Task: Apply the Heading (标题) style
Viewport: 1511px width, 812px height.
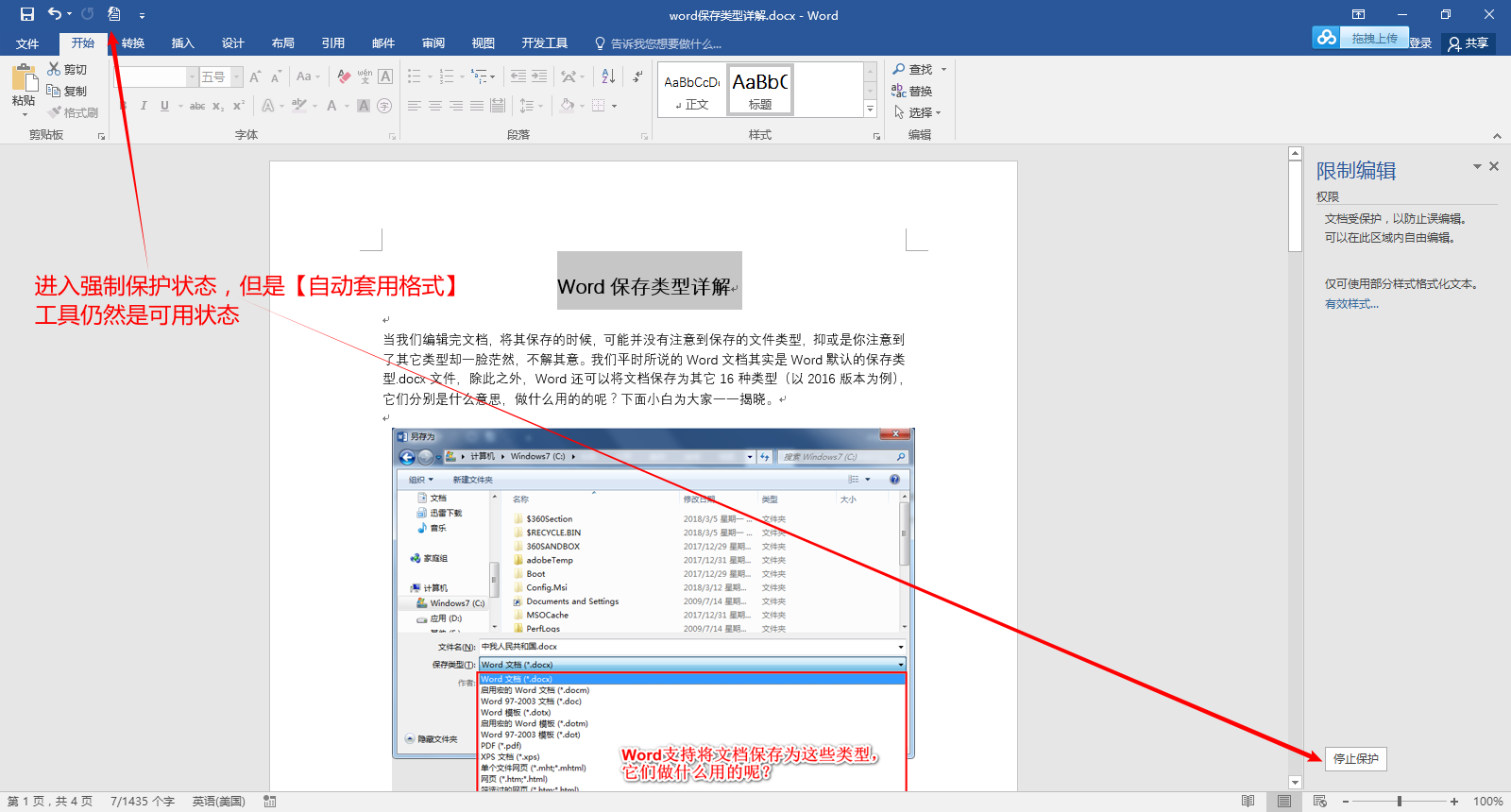Action: 760,90
